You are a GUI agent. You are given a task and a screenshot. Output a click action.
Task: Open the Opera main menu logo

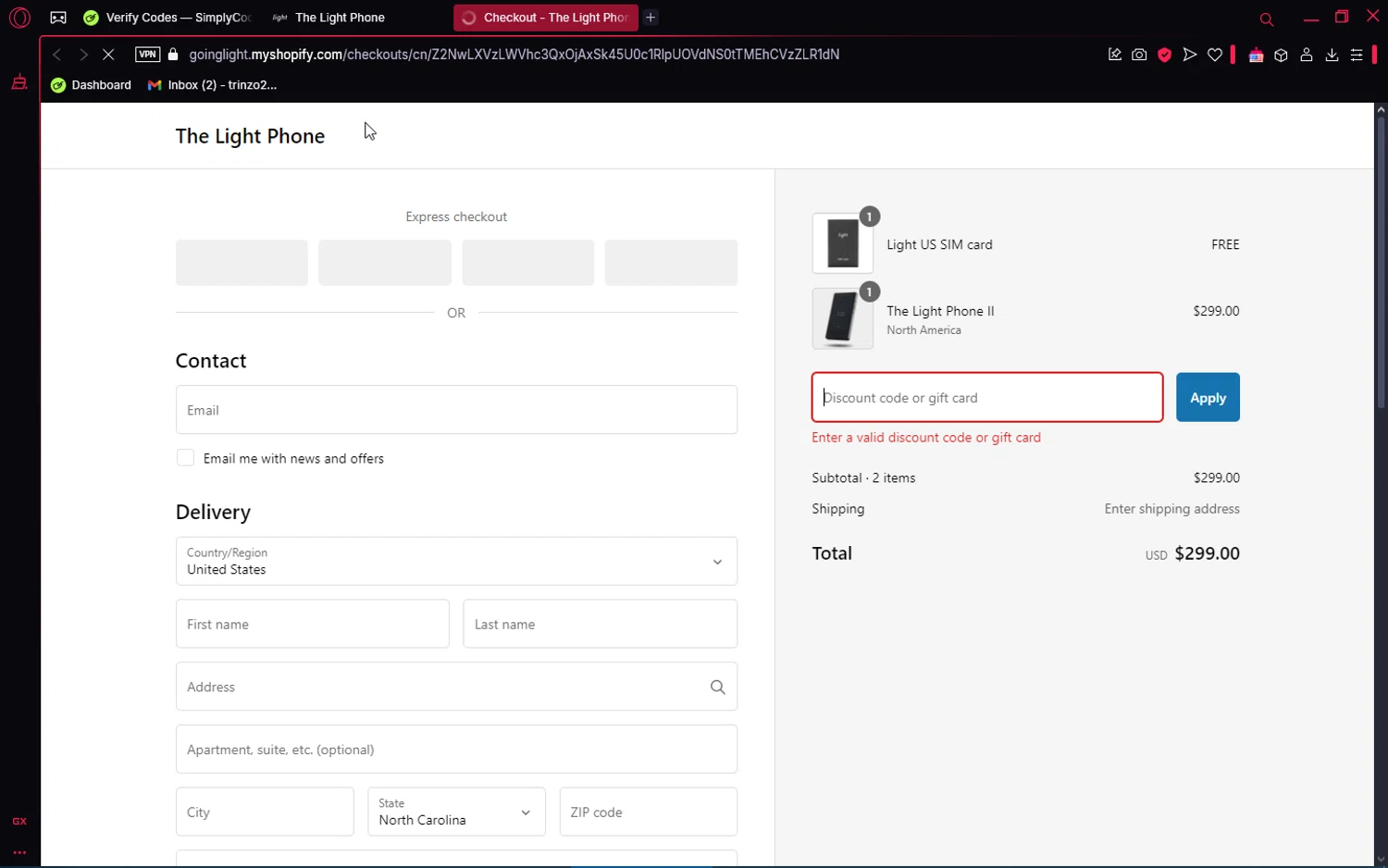19,18
